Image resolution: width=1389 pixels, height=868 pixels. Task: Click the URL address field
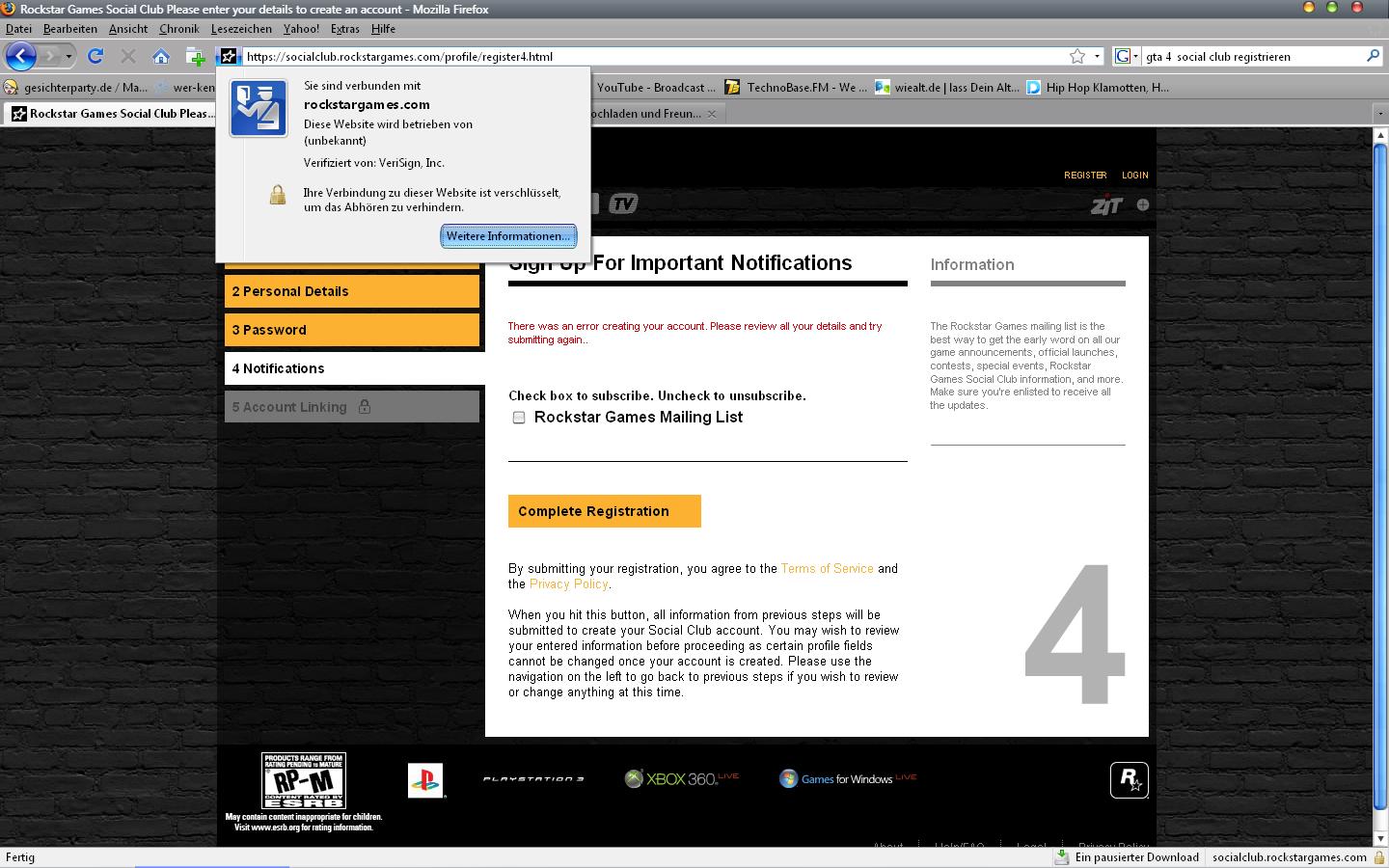pos(654,56)
